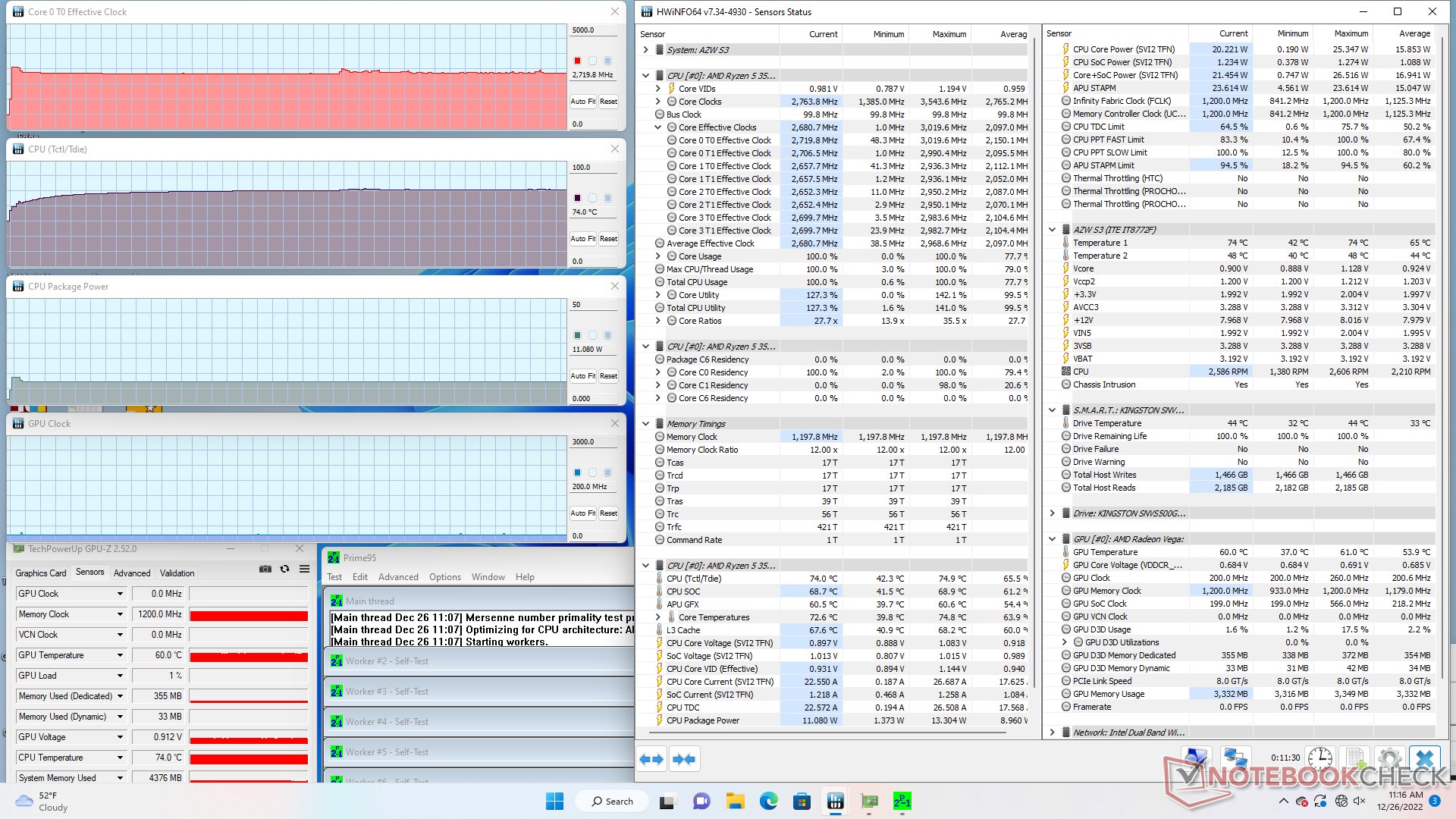Open the weather widget showing 52°F

pyautogui.click(x=42, y=802)
